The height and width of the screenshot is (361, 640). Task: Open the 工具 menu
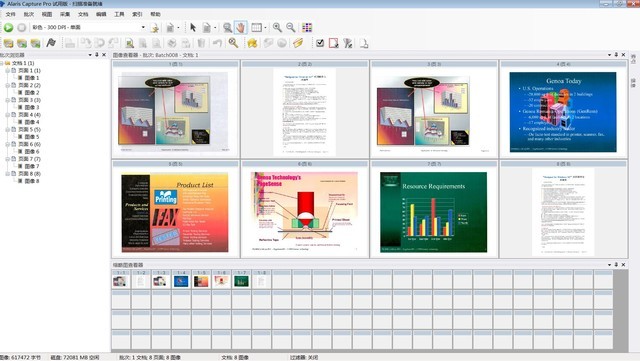(119, 14)
